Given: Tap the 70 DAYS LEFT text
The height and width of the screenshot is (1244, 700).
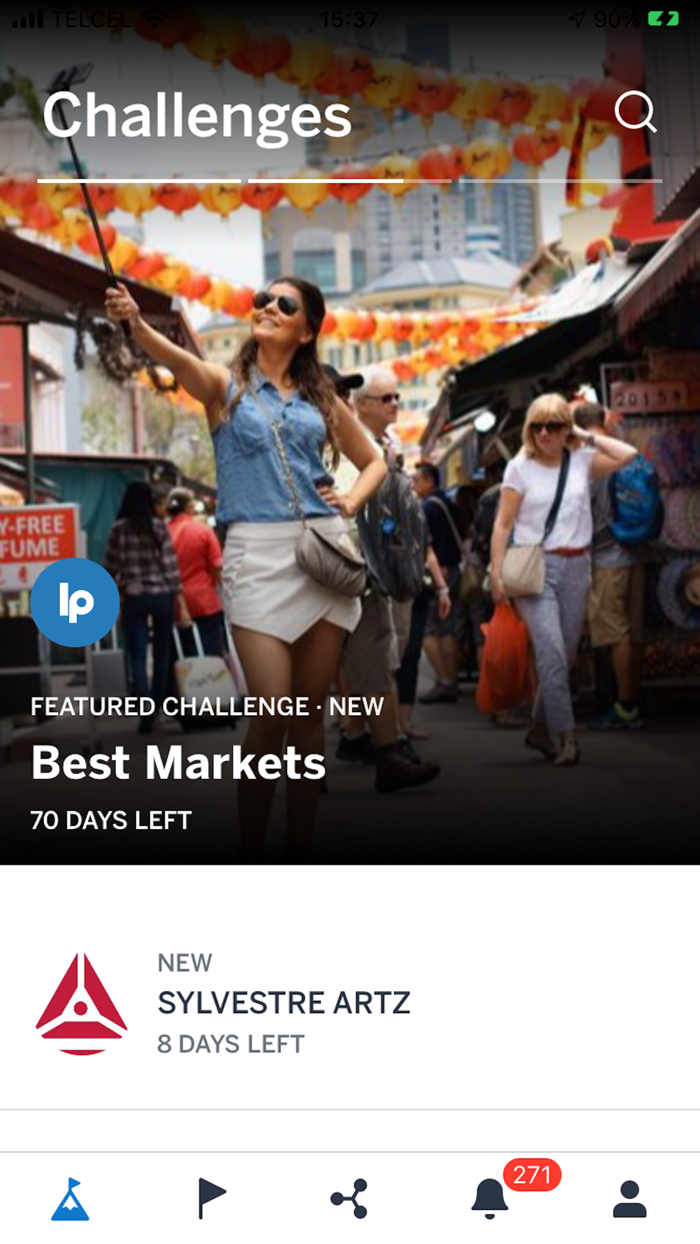Looking at the screenshot, I should [x=111, y=821].
